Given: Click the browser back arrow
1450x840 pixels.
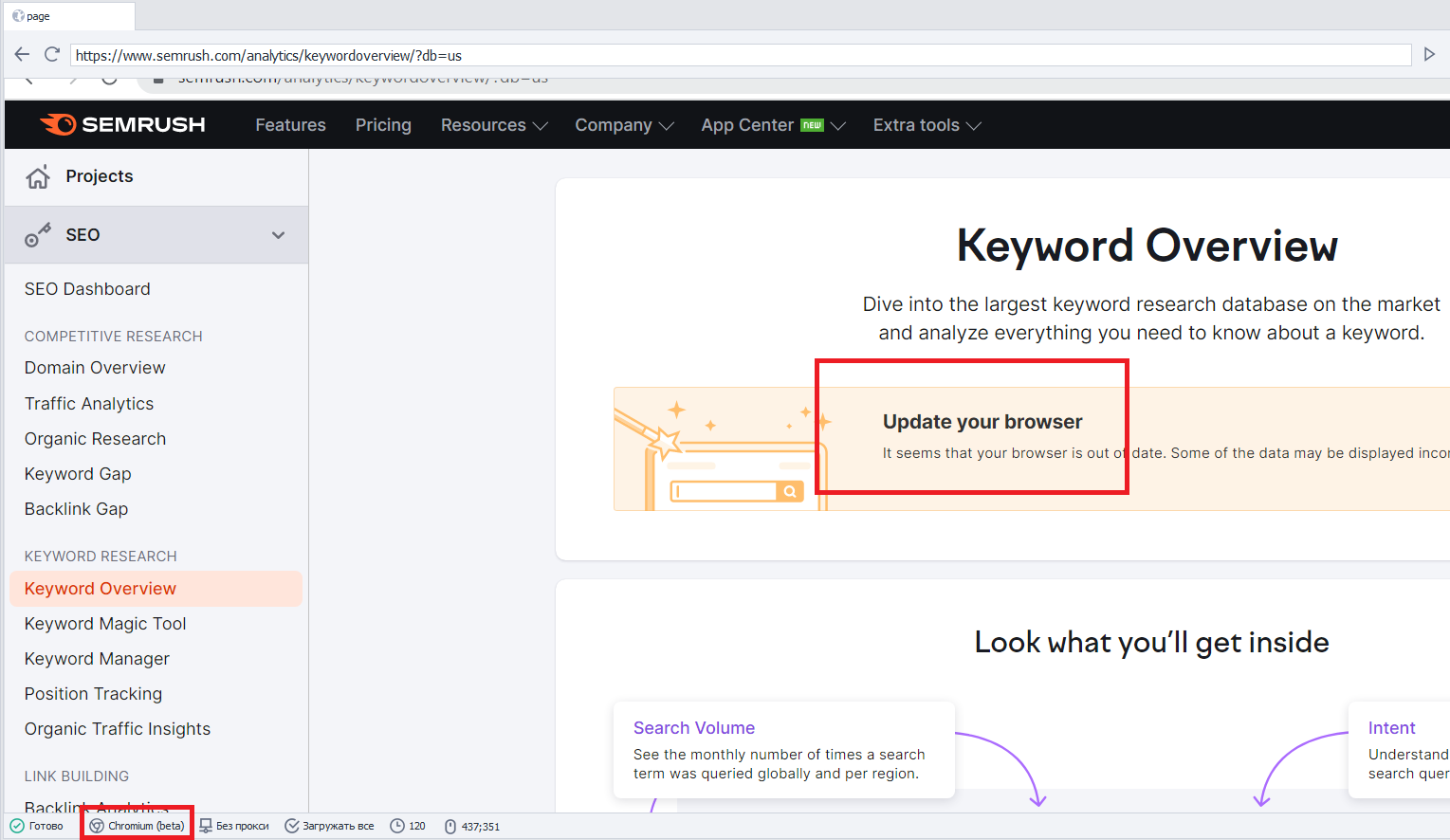Looking at the screenshot, I should click(x=22, y=55).
